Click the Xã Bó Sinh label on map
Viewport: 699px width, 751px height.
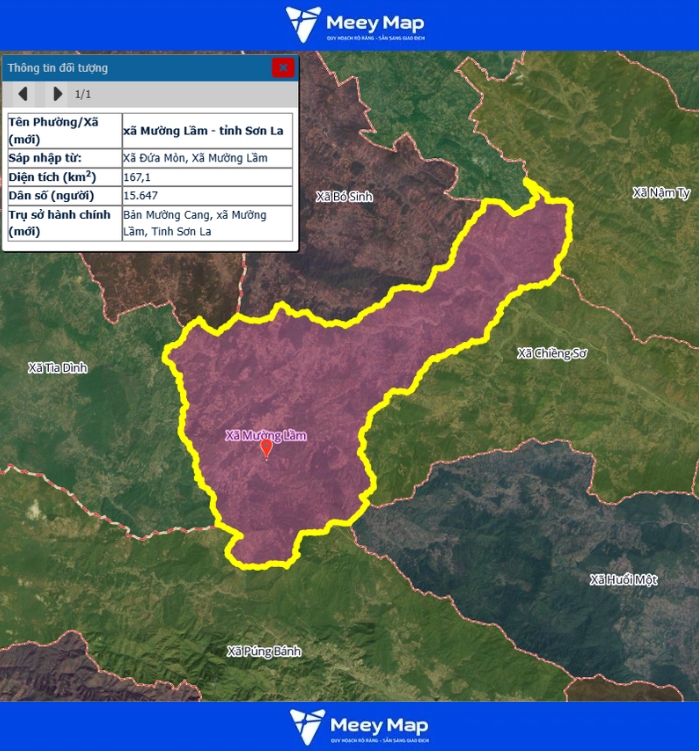(343, 197)
